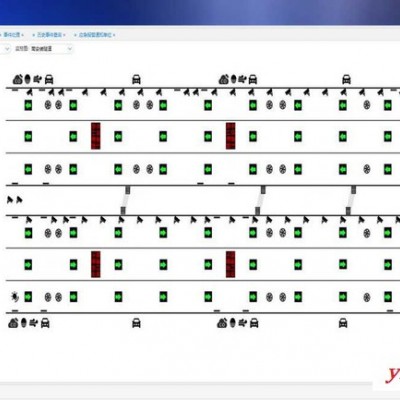Toggle the first green lane arrow, top row
The height and width of the screenshot is (400, 400).
click(x=28, y=105)
